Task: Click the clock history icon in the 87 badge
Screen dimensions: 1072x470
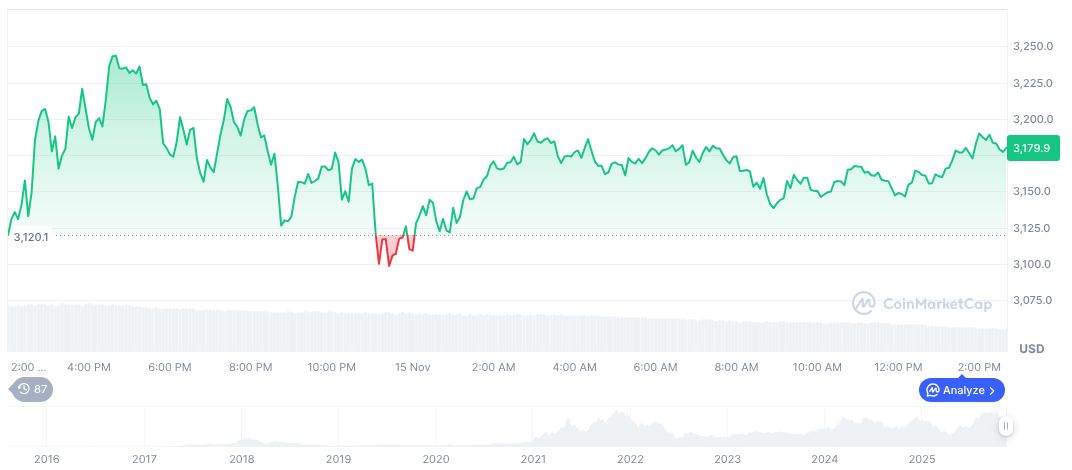Action: 22,389
